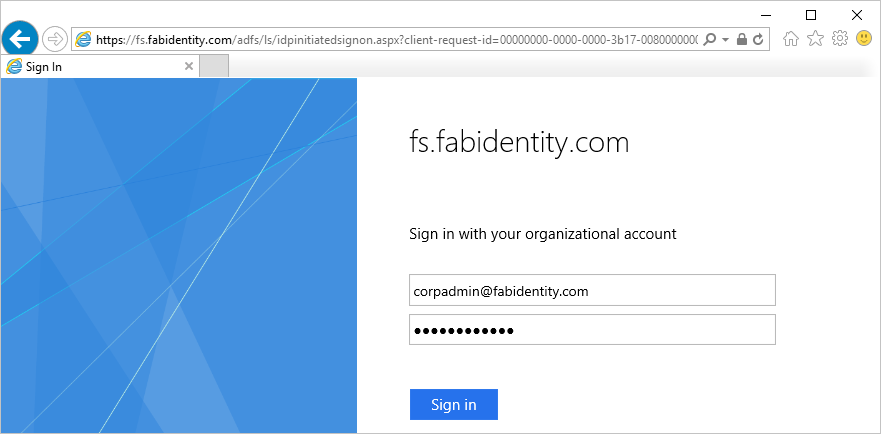Viewport: 881px width, 434px height.
Task: Click the Forward navigation arrow
Action: tap(55, 39)
